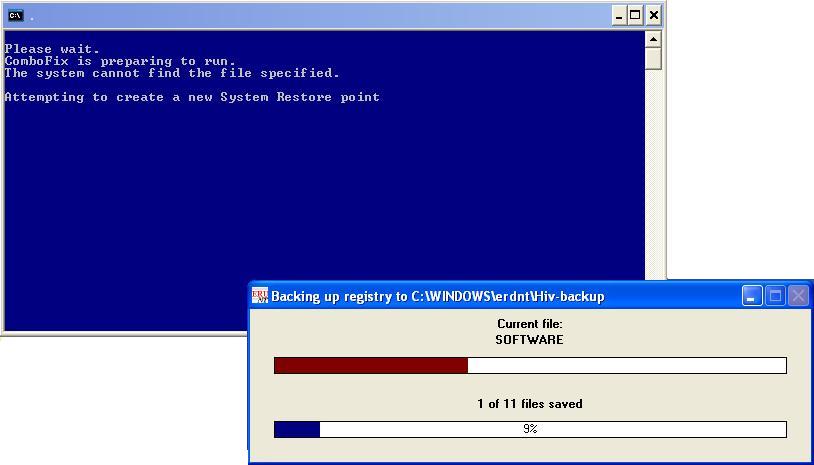Click the blue overall progress bar fill
The width and height of the screenshot is (814, 465).
(297, 429)
